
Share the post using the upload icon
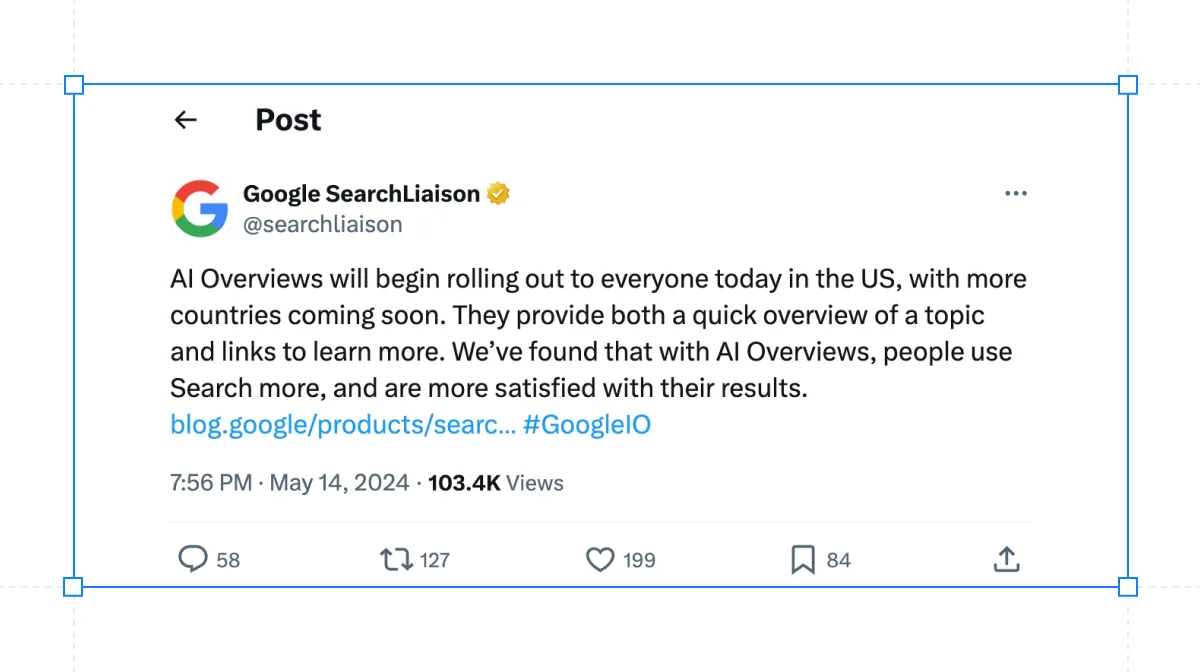[x=1007, y=559]
